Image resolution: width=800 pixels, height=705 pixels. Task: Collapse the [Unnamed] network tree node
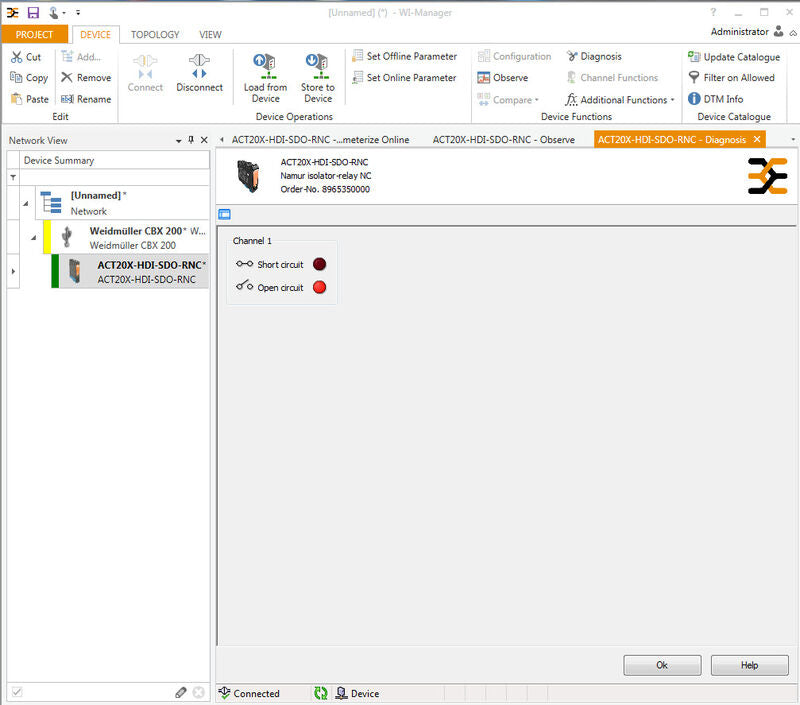(26, 204)
